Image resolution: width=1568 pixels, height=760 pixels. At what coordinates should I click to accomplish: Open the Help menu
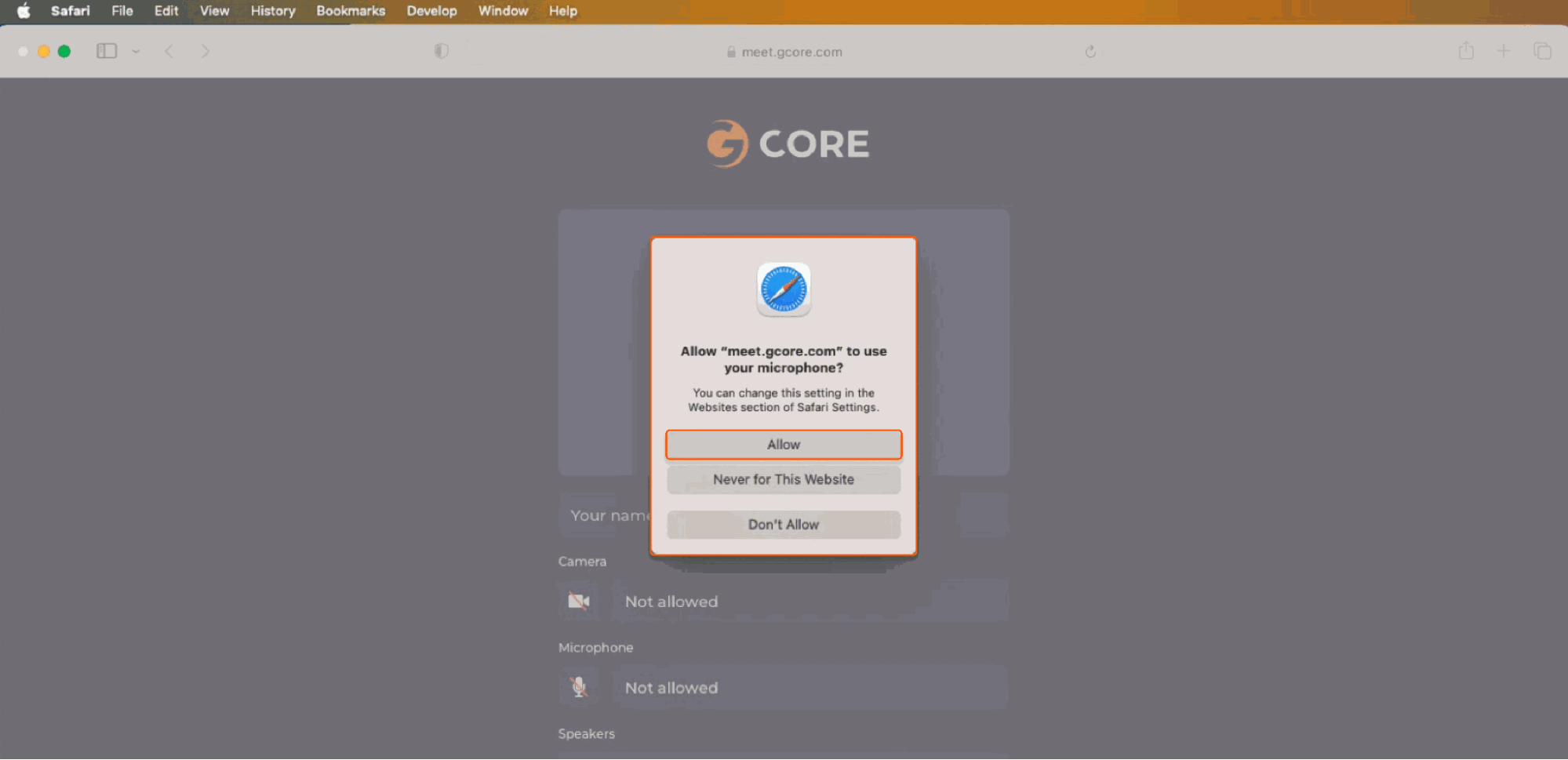(562, 11)
